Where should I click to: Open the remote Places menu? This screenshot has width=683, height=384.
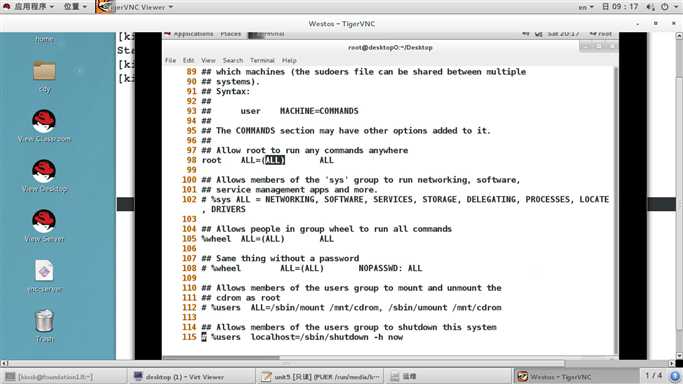point(230,34)
